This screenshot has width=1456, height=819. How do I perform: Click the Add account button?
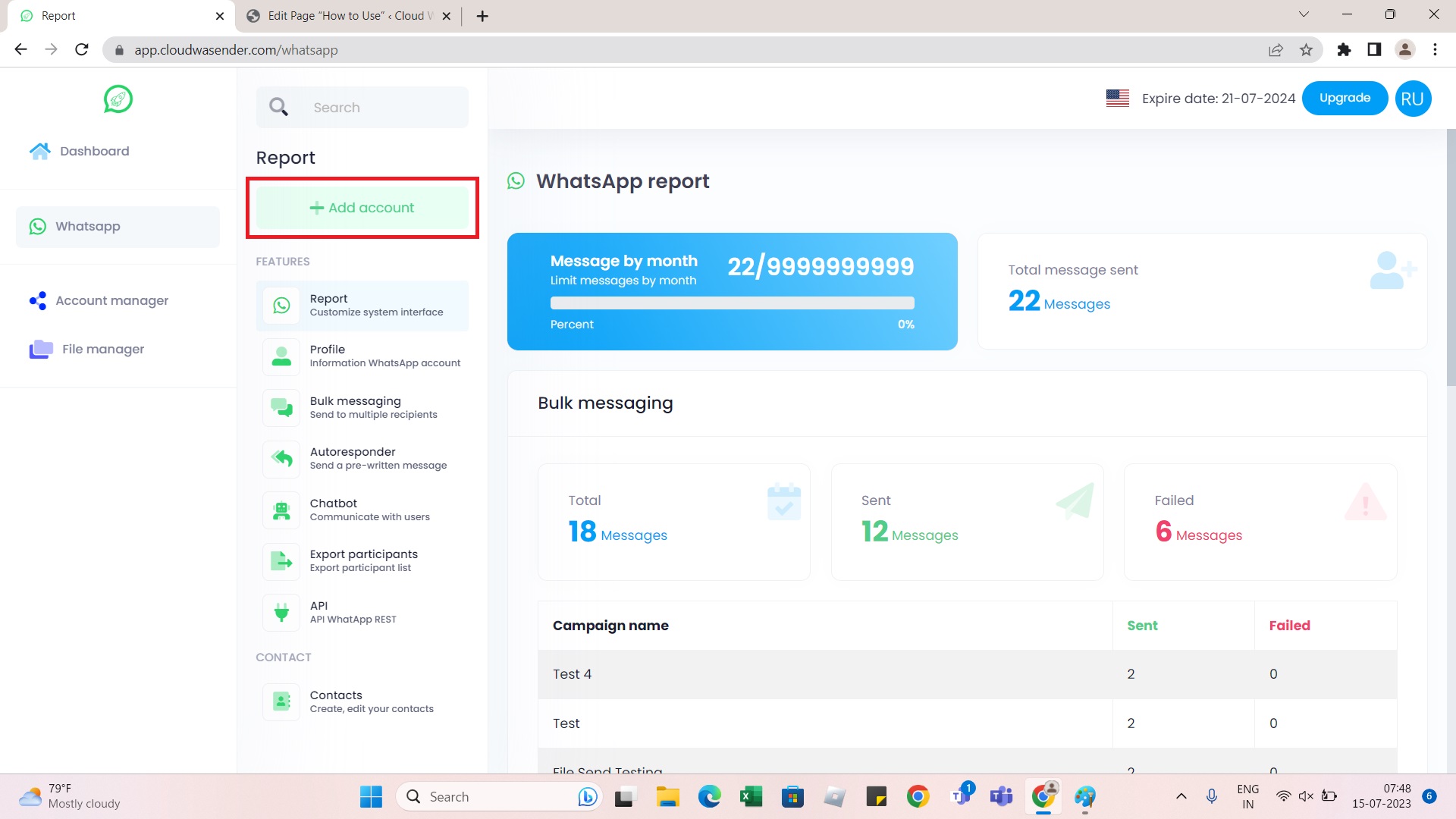pos(362,208)
